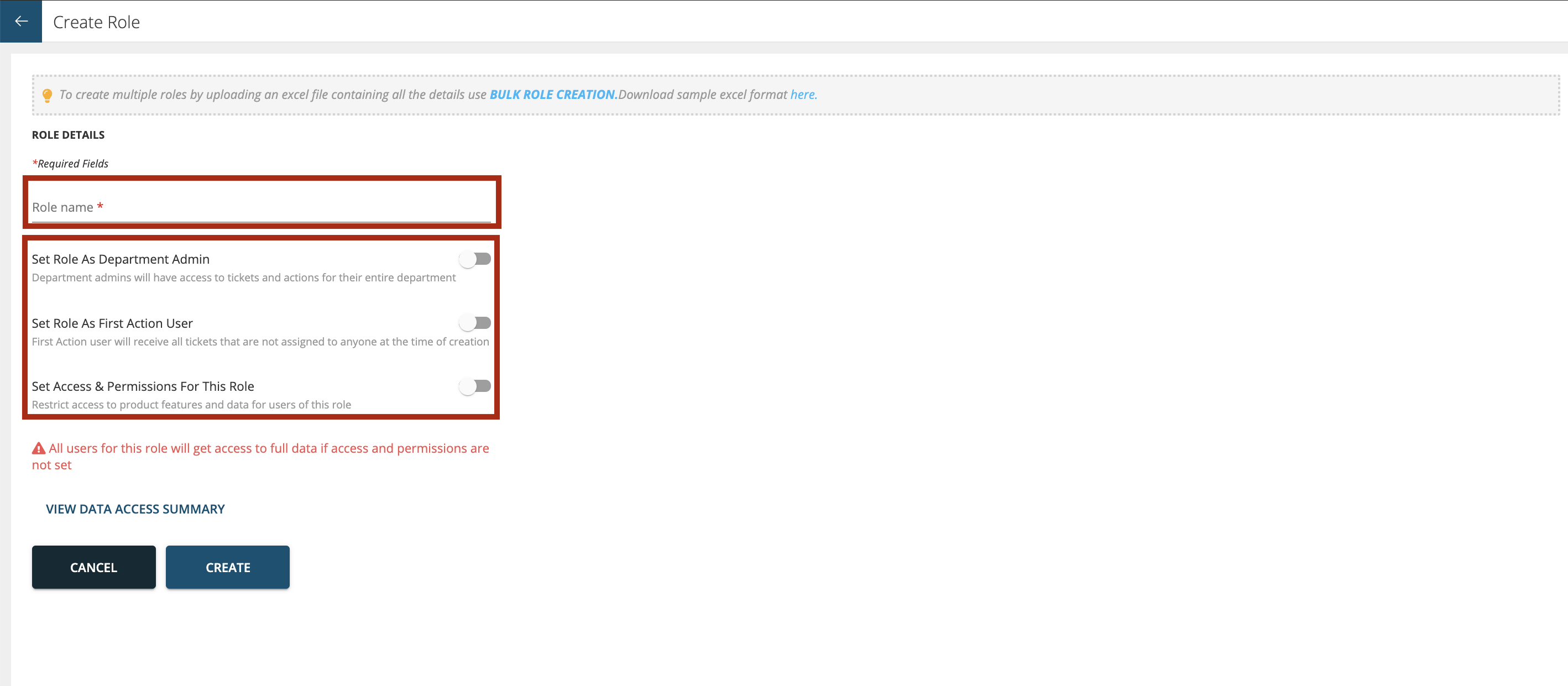The height and width of the screenshot is (686, 1568).
Task: Focus the Role name input field
Action: tap(261, 207)
